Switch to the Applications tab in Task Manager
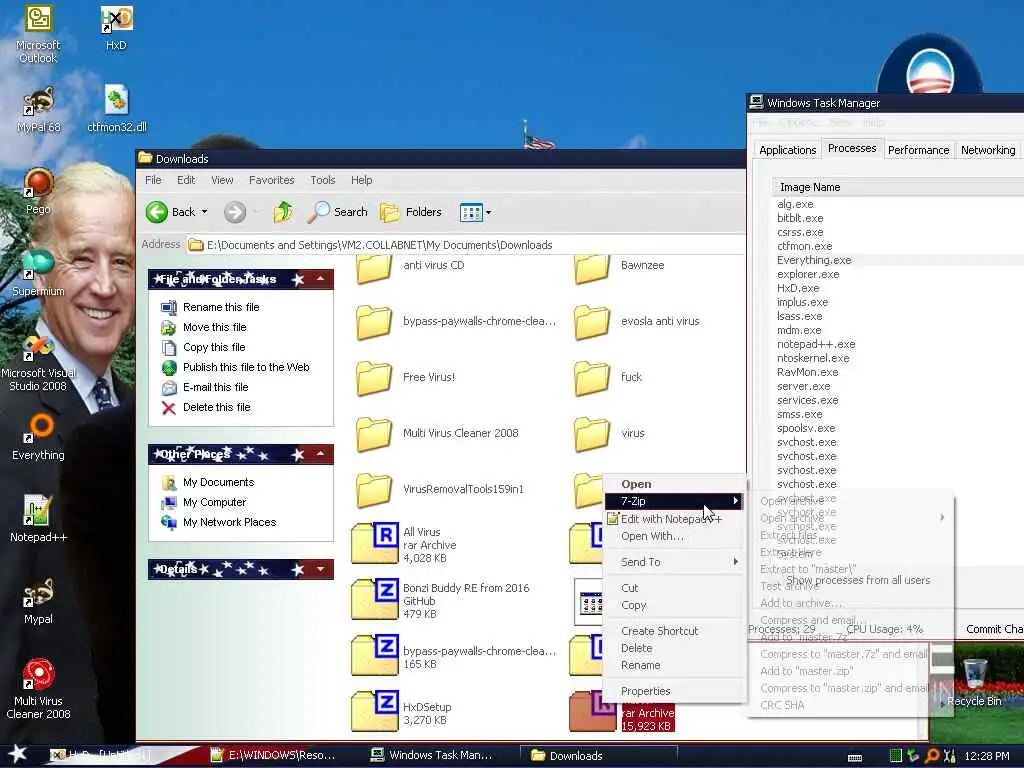1024x768 pixels. click(x=787, y=150)
